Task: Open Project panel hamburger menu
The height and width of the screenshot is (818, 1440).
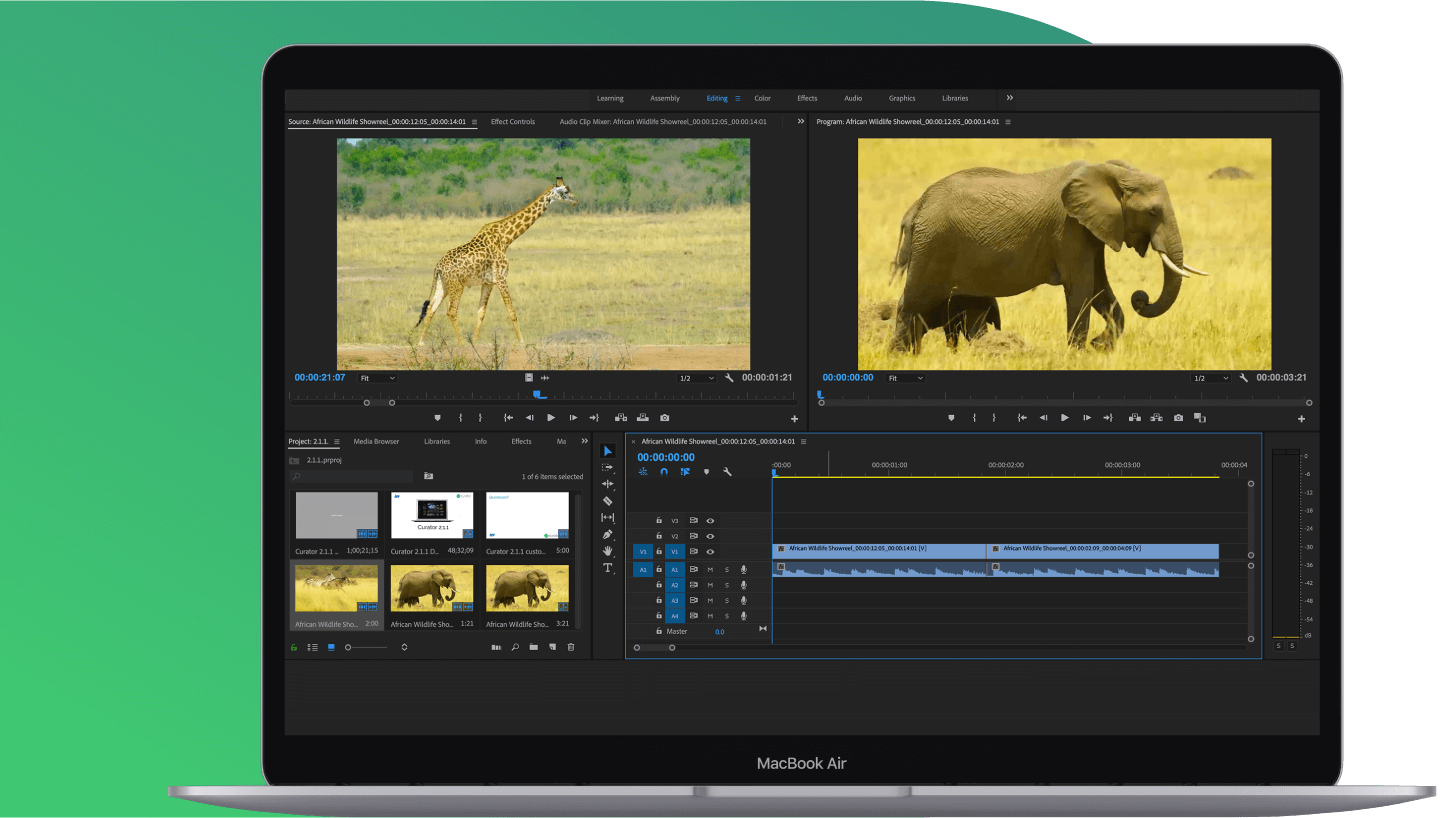Action: pyautogui.click(x=337, y=441)
